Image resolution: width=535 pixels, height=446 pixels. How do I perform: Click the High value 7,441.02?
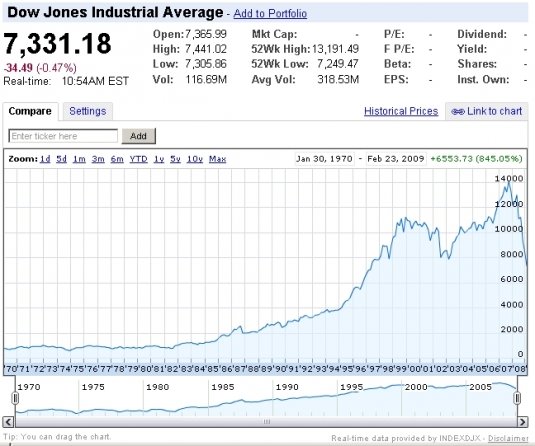206,49
